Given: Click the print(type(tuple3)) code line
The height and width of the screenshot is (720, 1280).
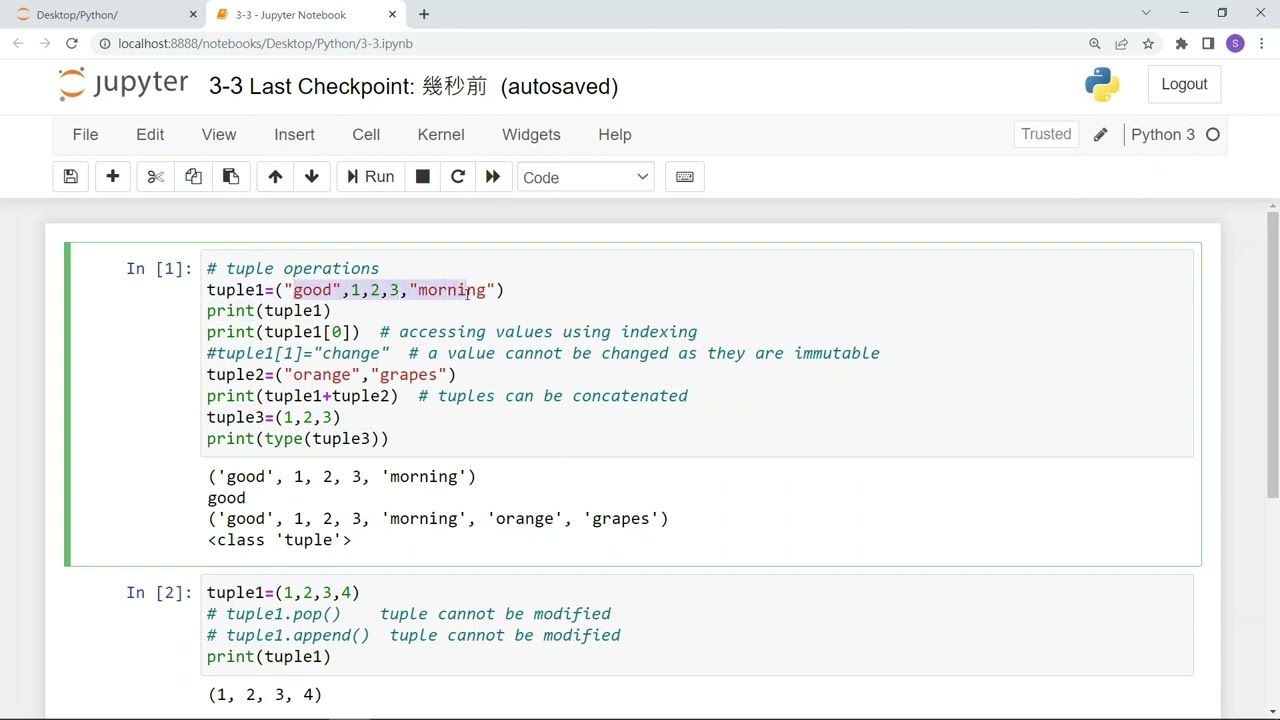Looking at the screenshot, I should [x=298, y=439].
